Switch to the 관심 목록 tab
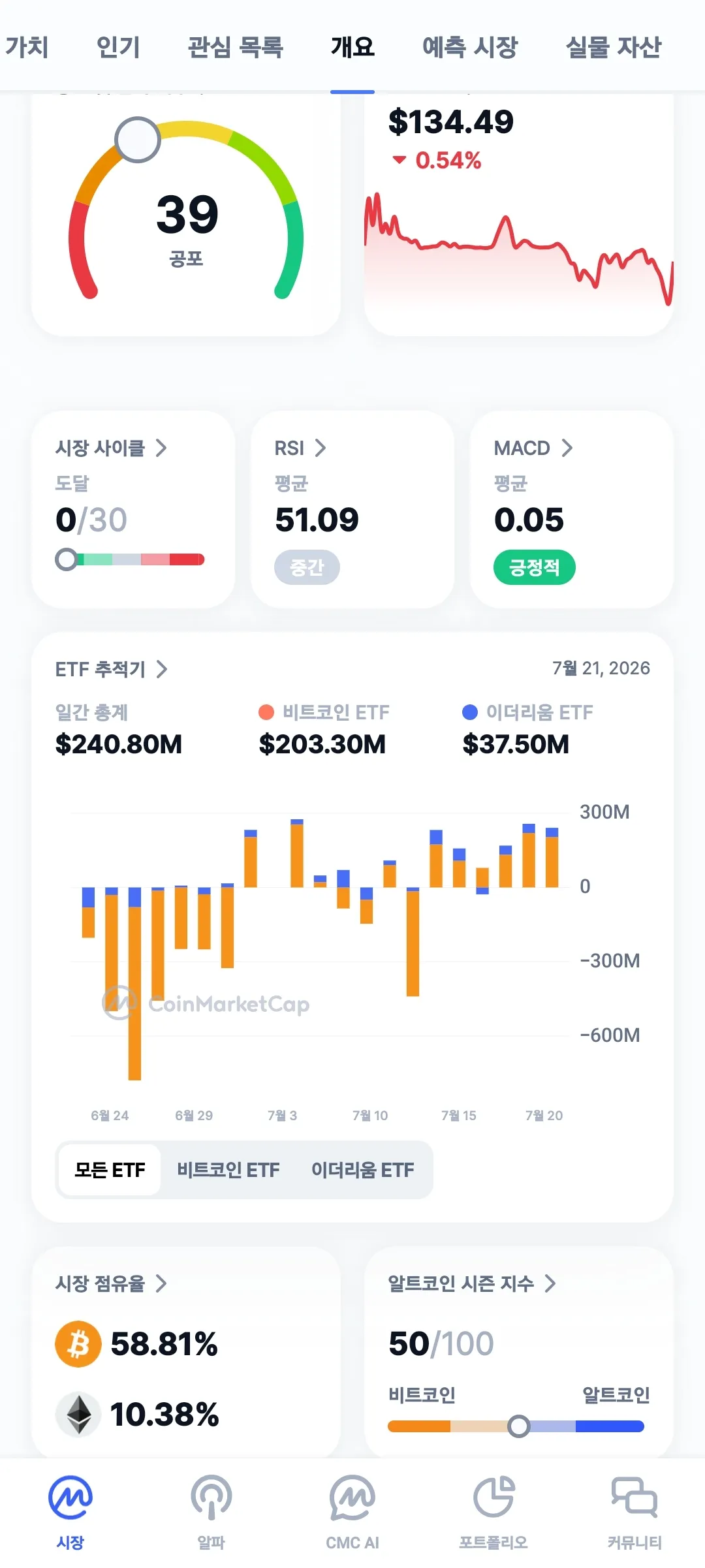705x1568 pixels. coord(236,47)
